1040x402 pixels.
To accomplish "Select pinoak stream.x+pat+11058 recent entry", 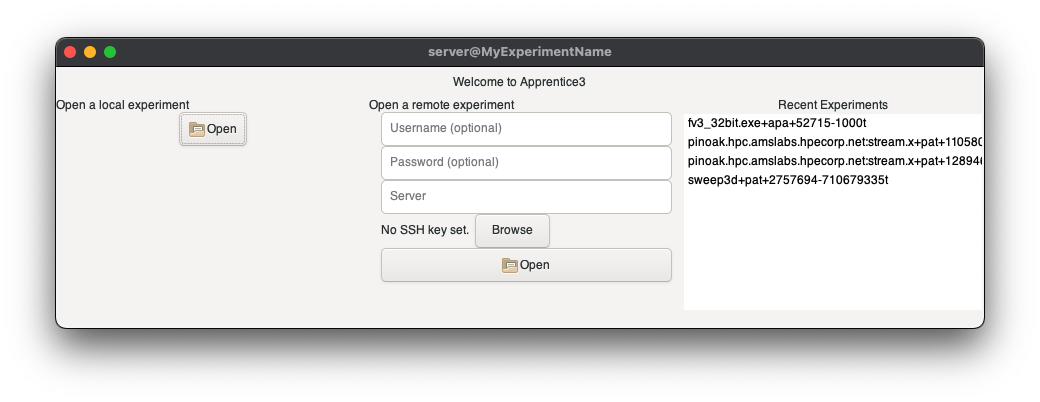I will 834,142.
